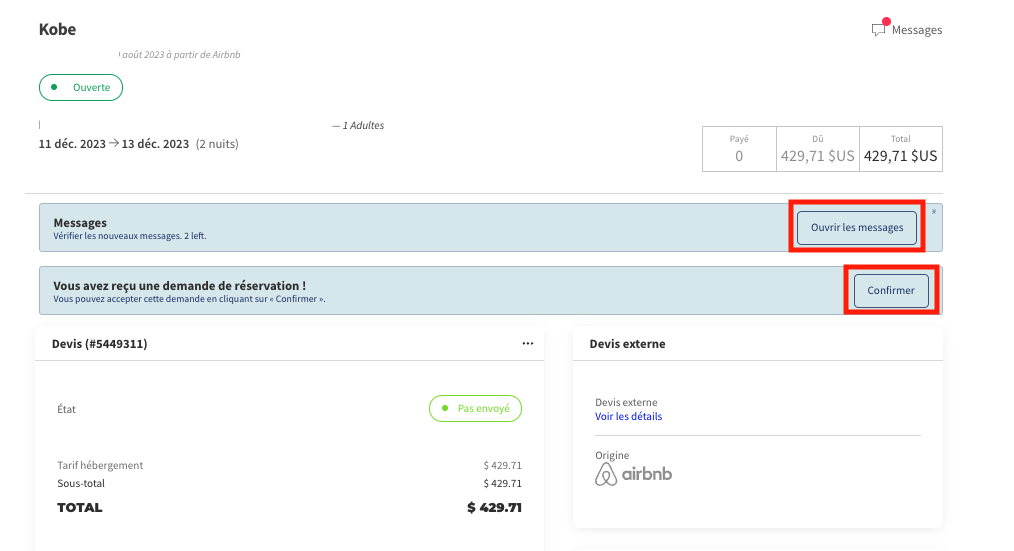Image resolution: width=1014 pixels, height=551 pixels.
Task: Click the check-in date 11 déc. 2023
Action: [x=72, y=144]
